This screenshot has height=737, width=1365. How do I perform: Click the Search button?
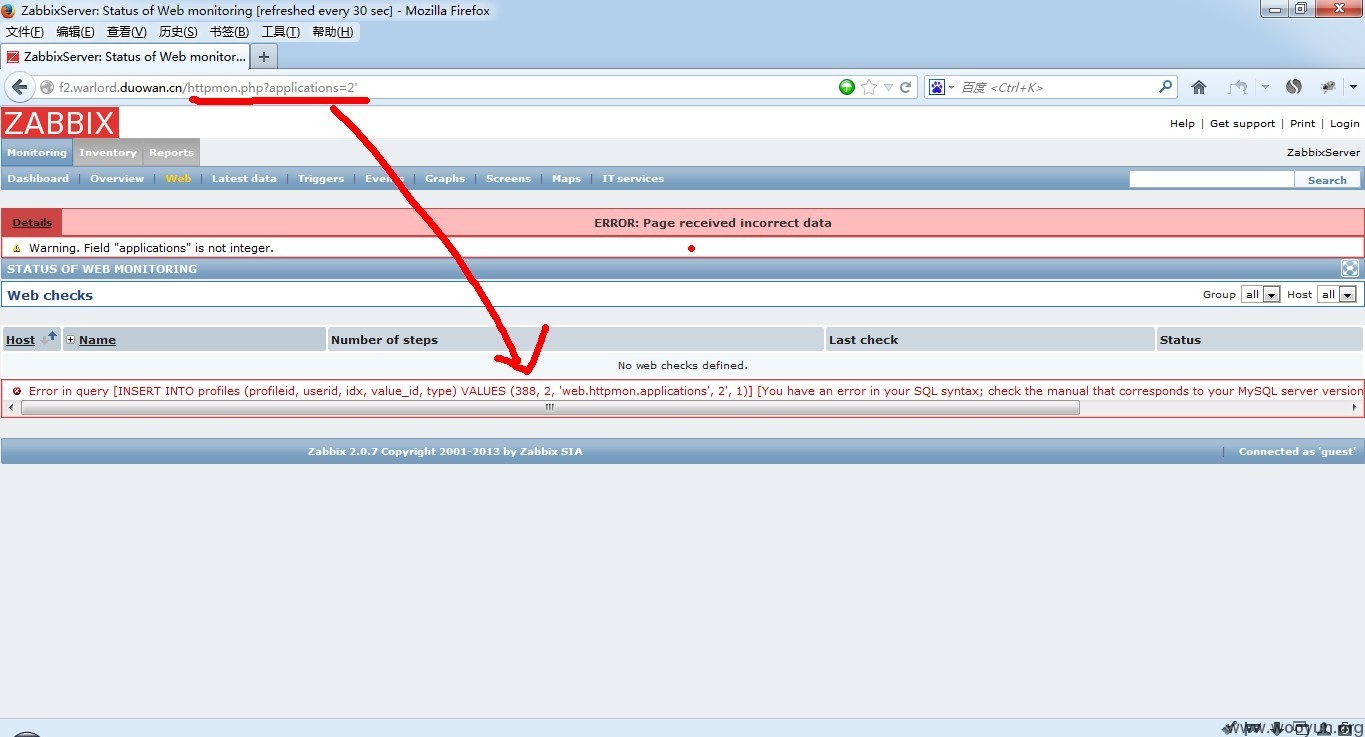click(1327, 180)
